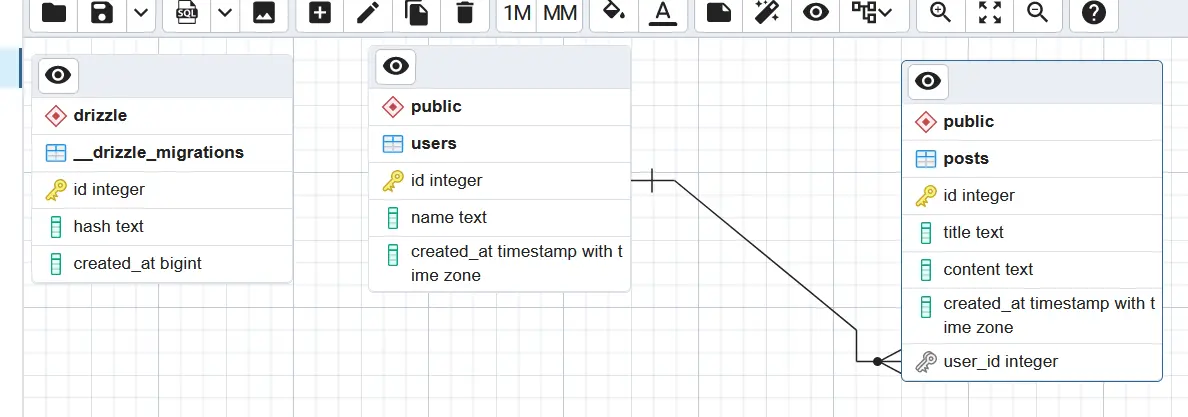
Task: Click 'user_id integer' foreign key column
Action: tap(1032, 362)
